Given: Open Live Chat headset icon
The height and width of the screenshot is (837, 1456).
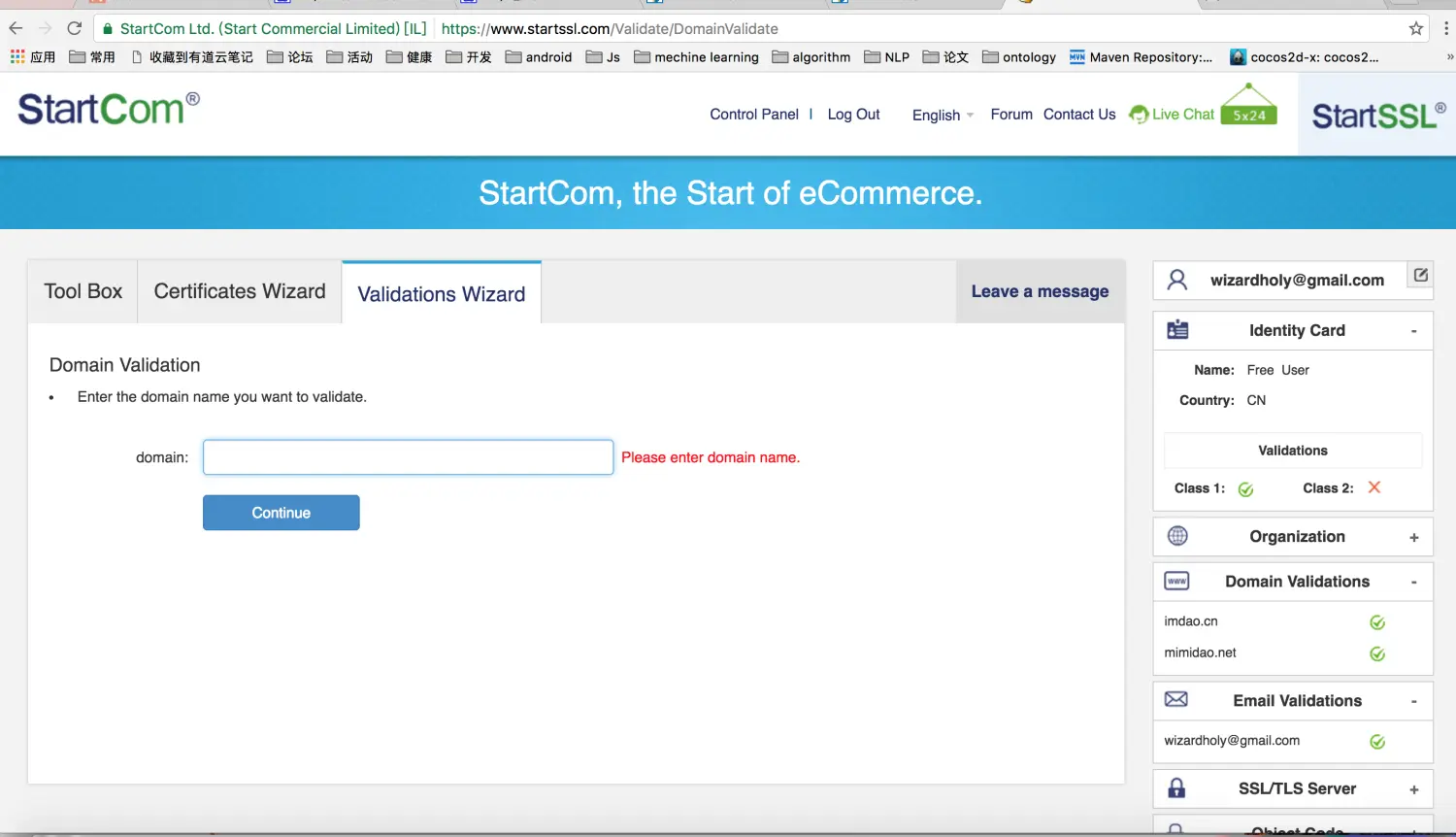Looking at the screenshot, I should click(x=1139, y=115).
